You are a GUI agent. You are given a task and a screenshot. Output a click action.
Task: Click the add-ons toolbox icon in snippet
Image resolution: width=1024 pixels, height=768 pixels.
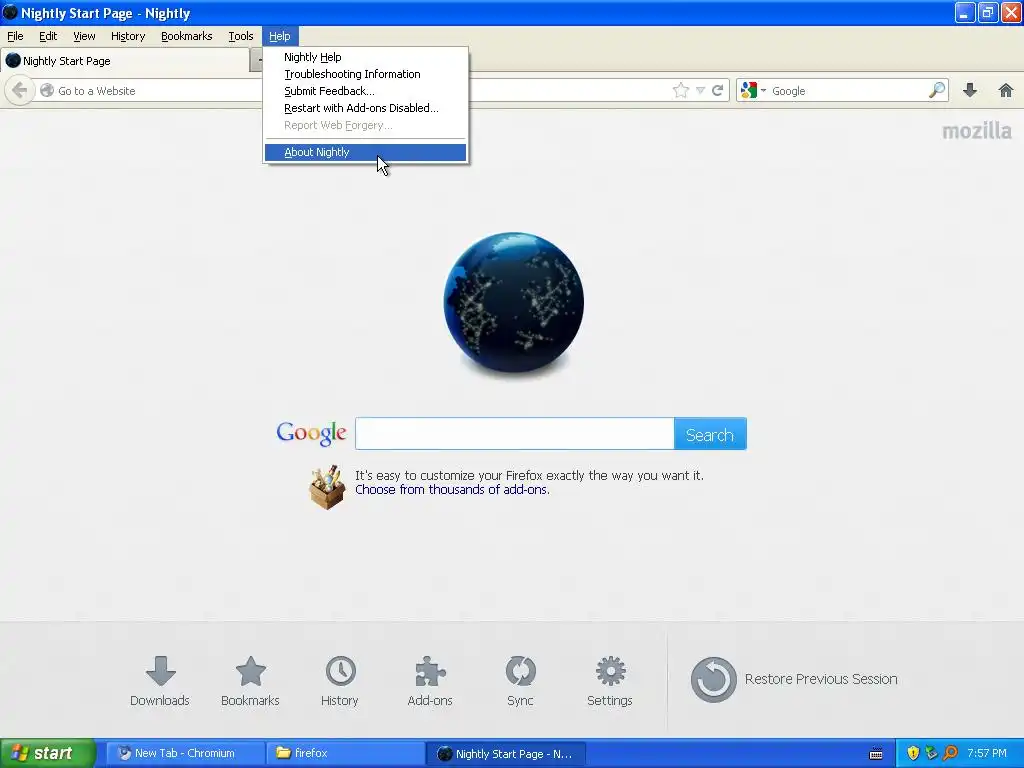tap(327, 487)
